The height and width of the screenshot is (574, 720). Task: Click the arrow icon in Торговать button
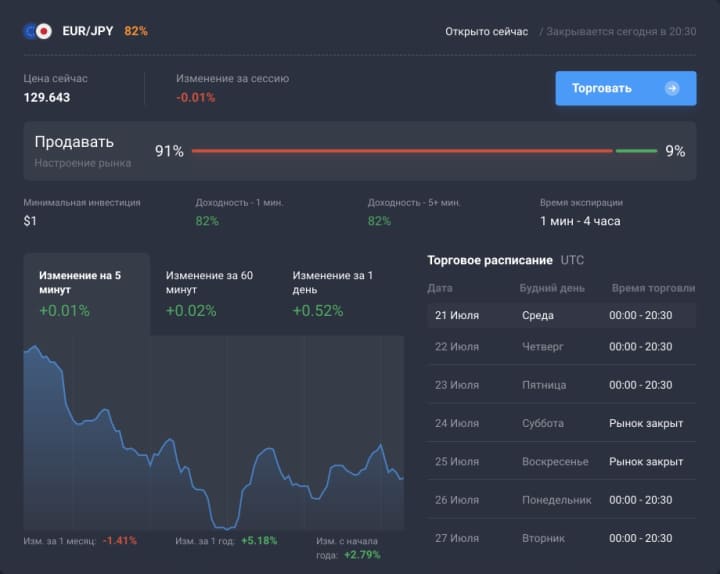click(672, 88)
